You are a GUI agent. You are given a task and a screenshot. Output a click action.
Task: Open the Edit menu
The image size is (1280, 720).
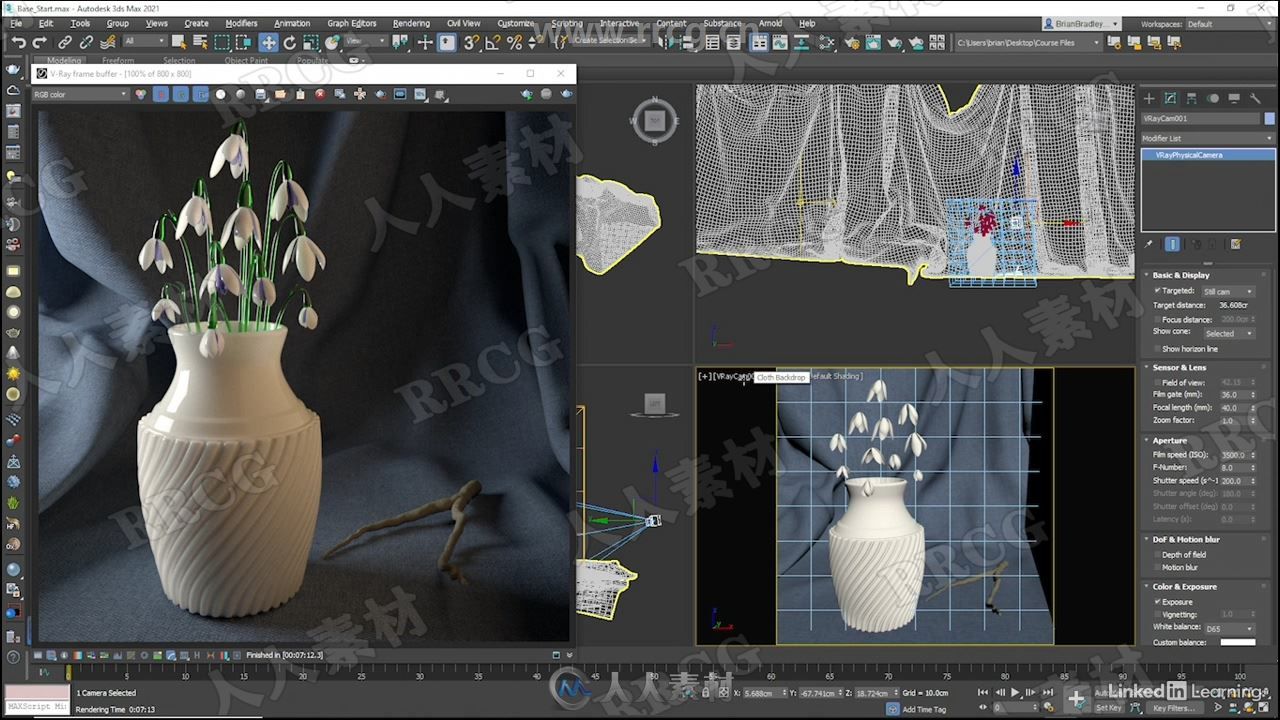point(46,23)
